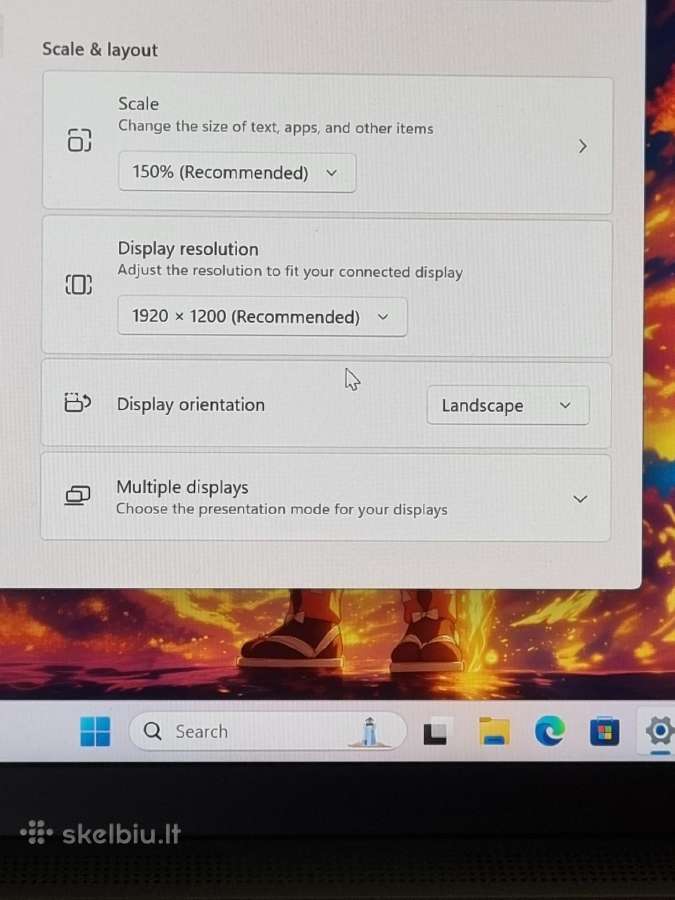Open the Windows Start menu
This screenshot has height=900, width=675.
click(x=95, y=731)
